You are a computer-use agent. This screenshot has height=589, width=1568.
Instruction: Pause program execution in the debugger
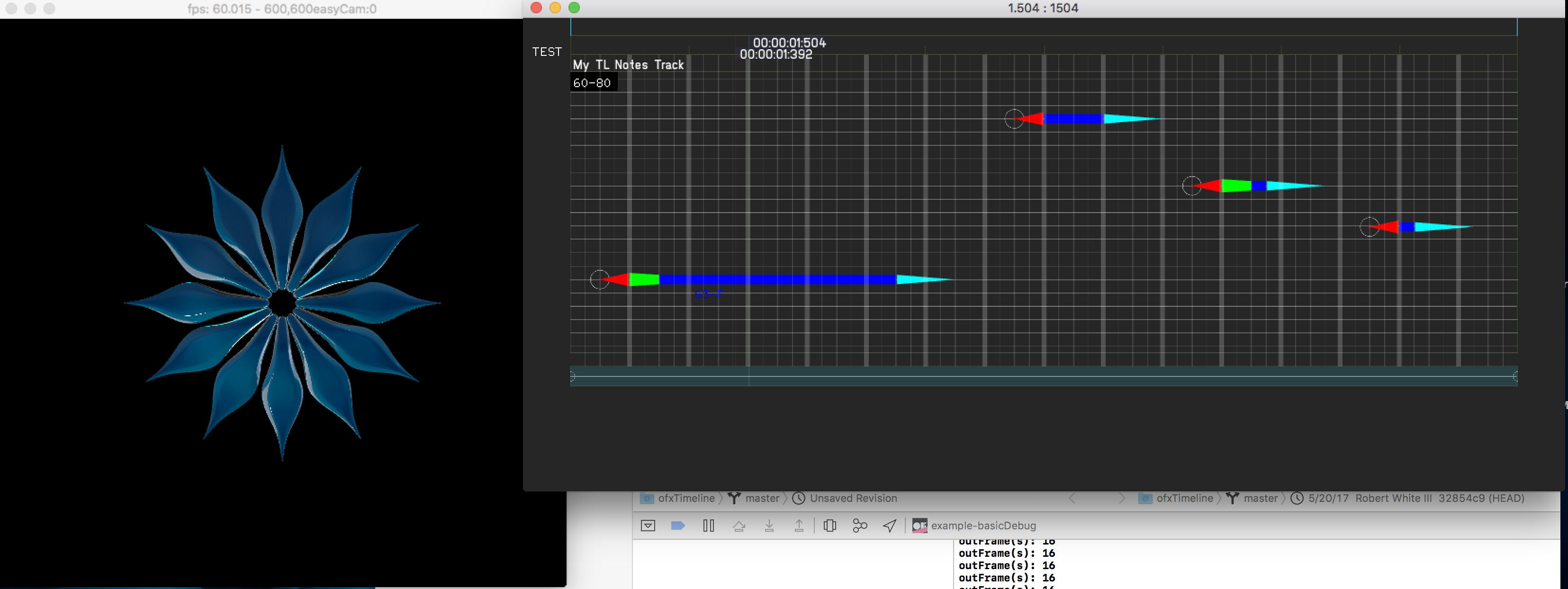click(708, 526)
